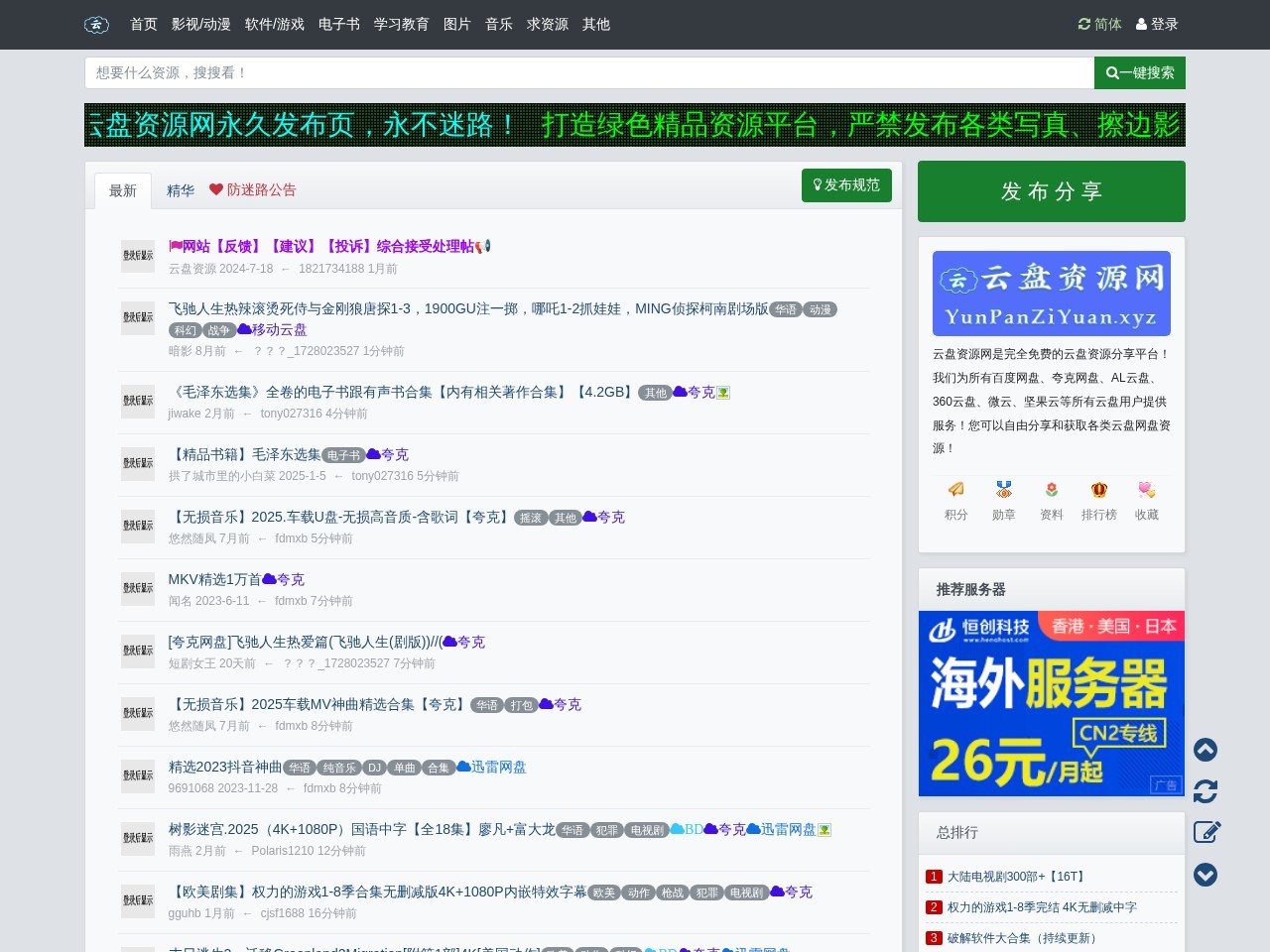This screenshot has height=952, width=1270.
Task: Click the floating edit pencil icon
Action: (x=1206, y=833)
